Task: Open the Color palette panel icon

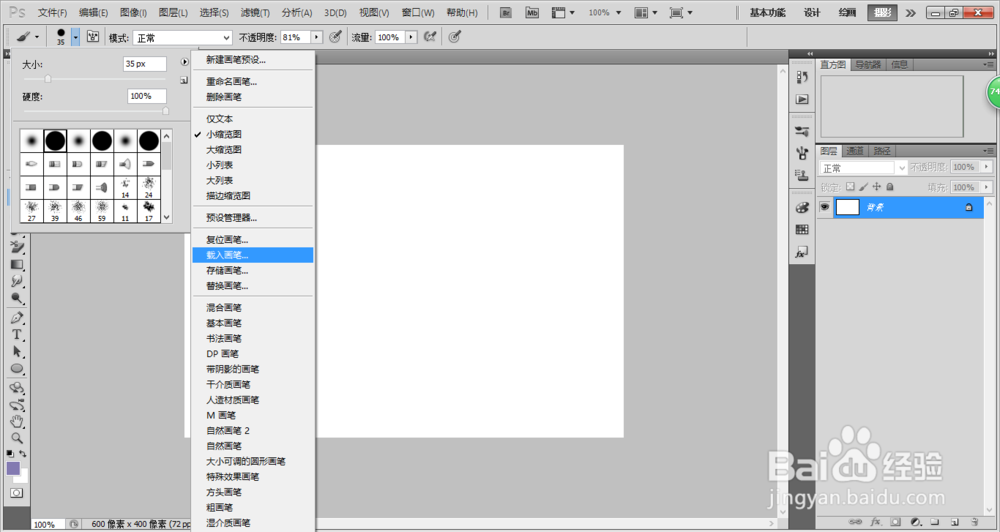Action: click(x=802, y=208)
